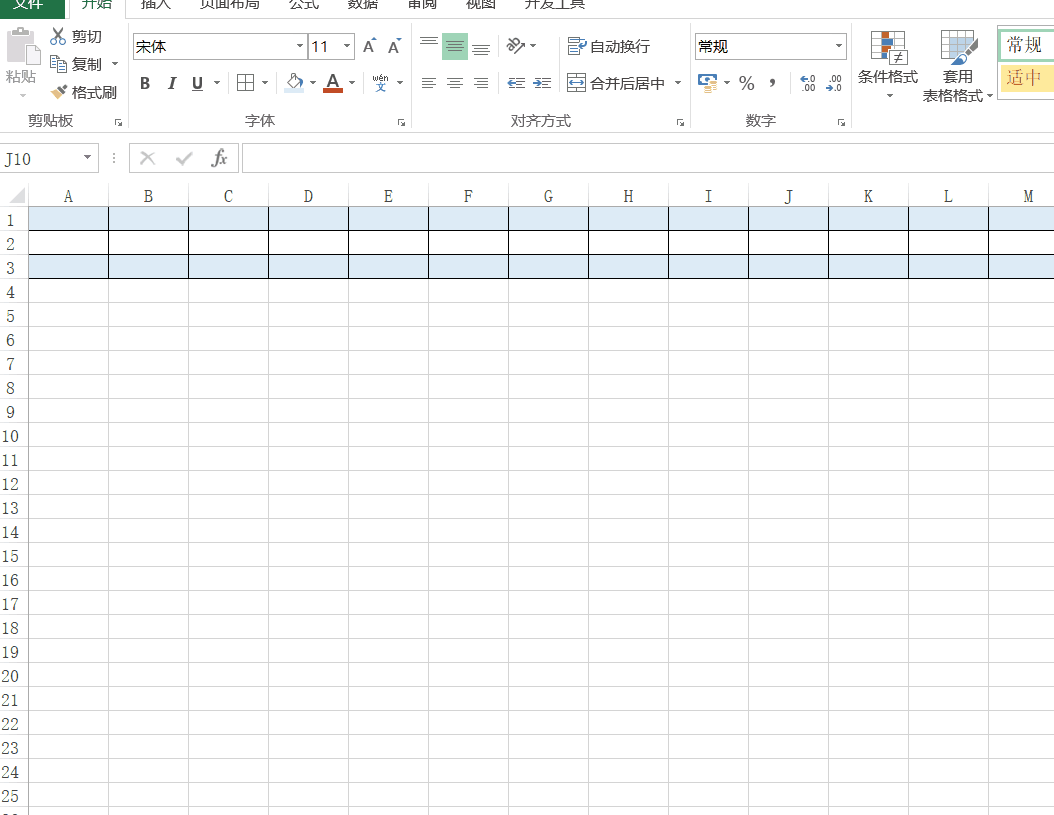Click the increase decimal icon
The image size is (1054, 815).
[x=807, y=83]
